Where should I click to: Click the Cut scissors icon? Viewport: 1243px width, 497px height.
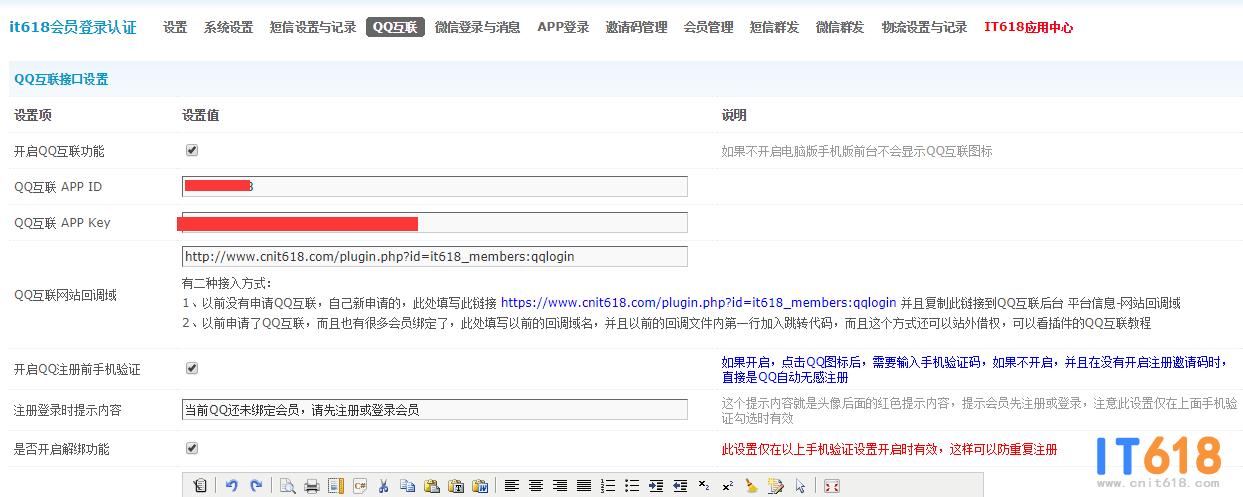click(x=383, y=486)
